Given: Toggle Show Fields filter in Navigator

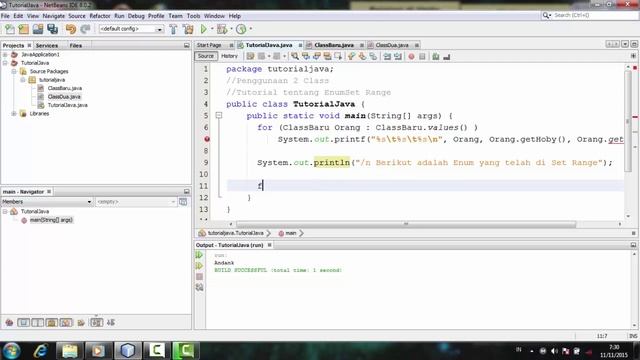Looking at the screenshot, I should point(23,322).
